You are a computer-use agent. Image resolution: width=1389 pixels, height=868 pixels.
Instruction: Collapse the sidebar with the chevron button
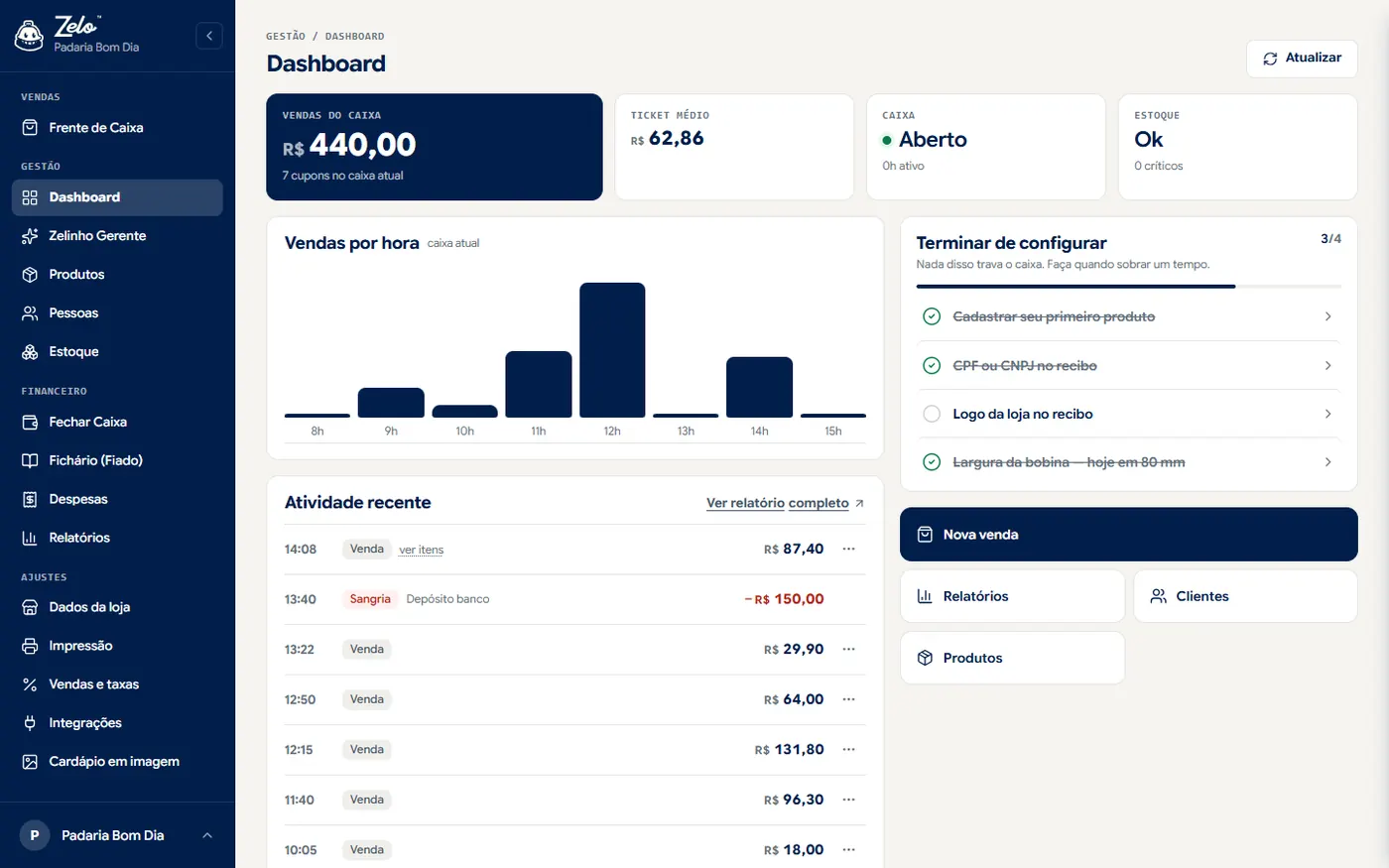point(208,36)
